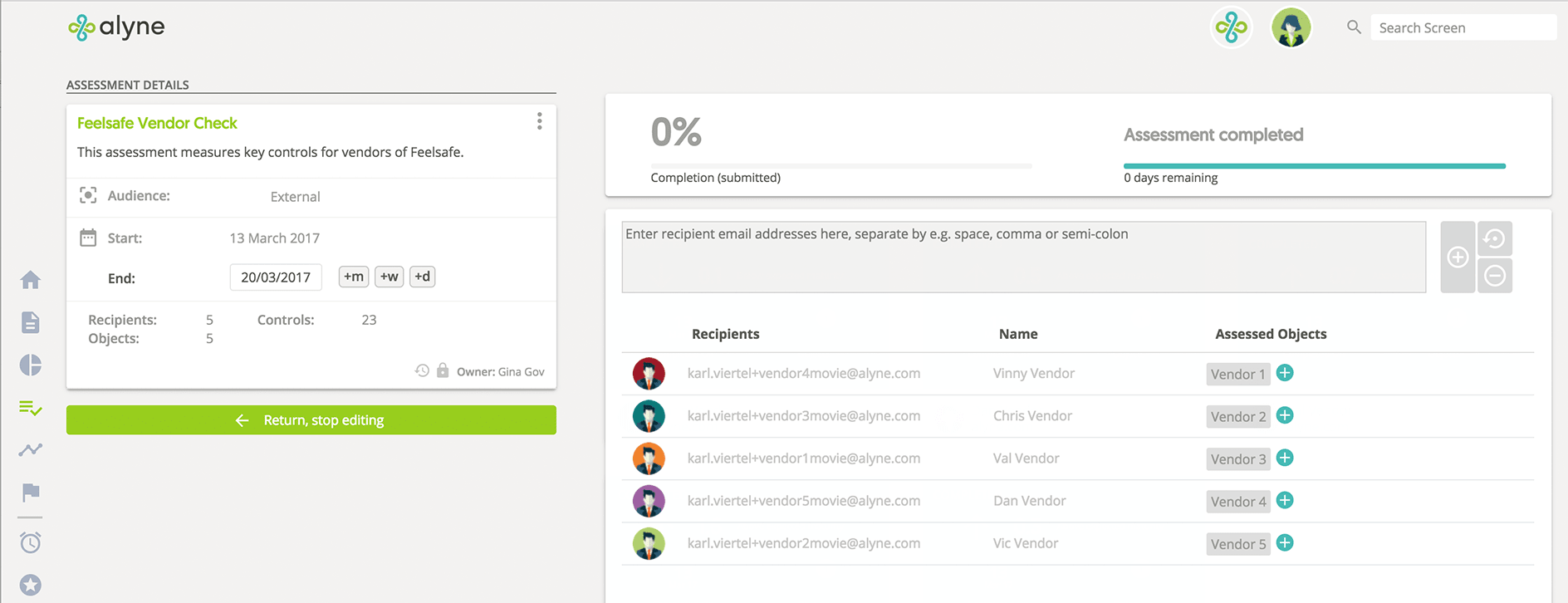Image resolution: width=1568 pixels, height=603 pixels.
Task: Add object with plus next to Vendor 3
Action: coord(1285,458)
